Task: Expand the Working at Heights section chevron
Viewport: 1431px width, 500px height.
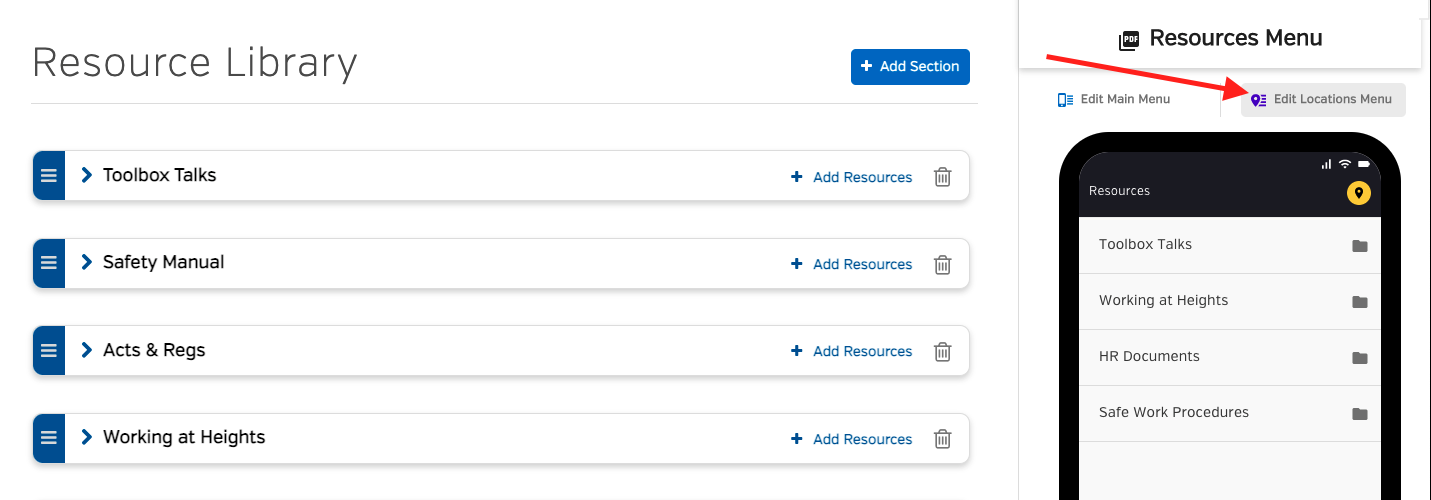Action: 86,437
